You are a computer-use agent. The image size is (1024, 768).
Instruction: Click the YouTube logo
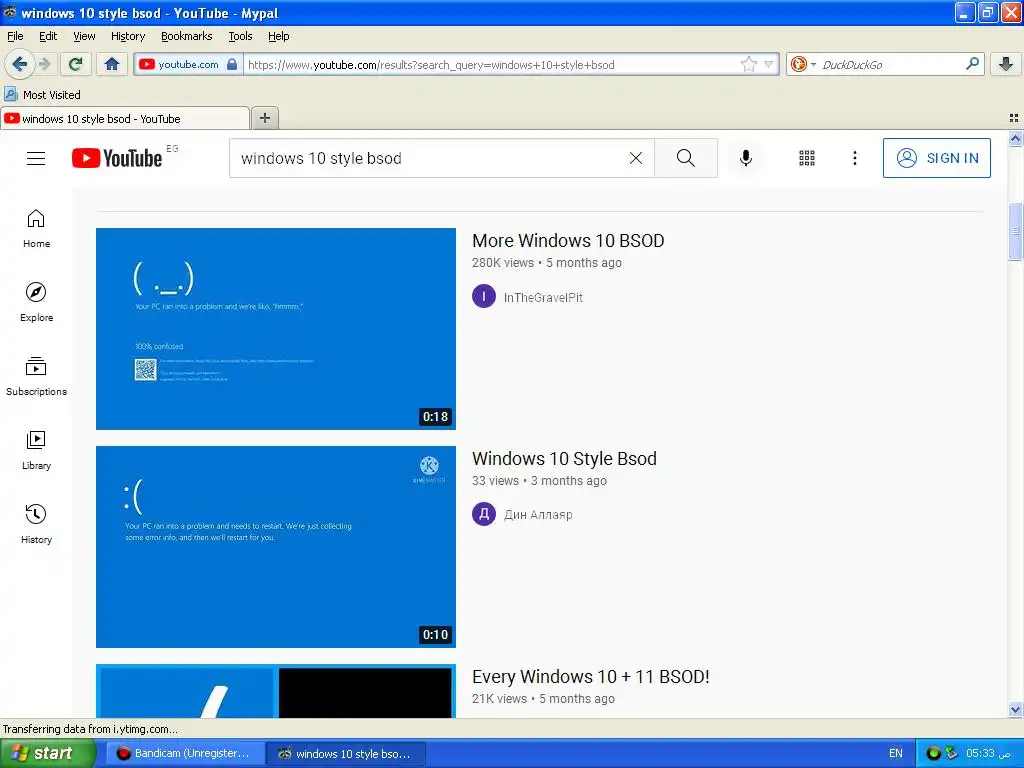[x=117, y=158]
